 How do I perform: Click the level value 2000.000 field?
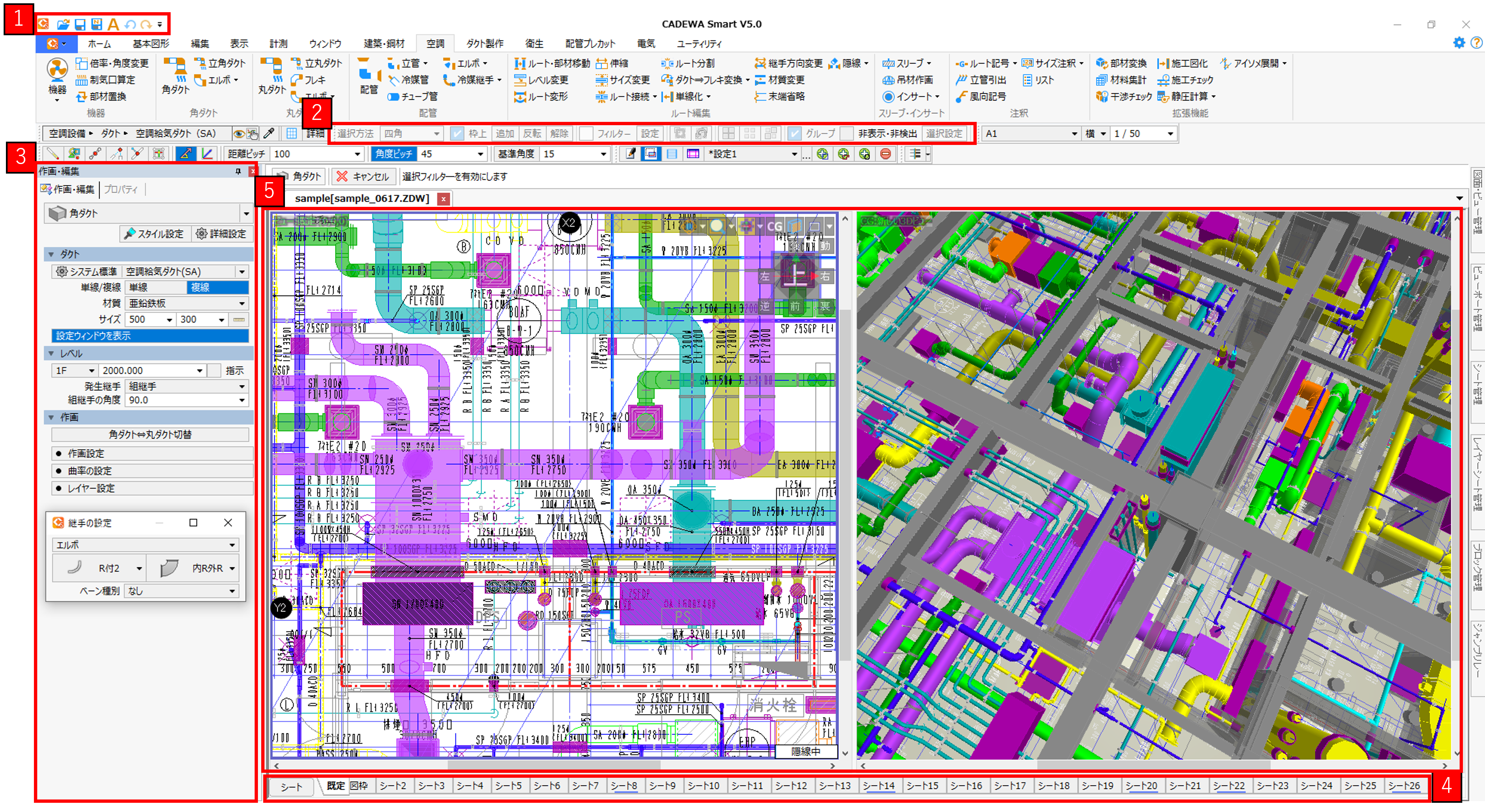tap(152, 371)
